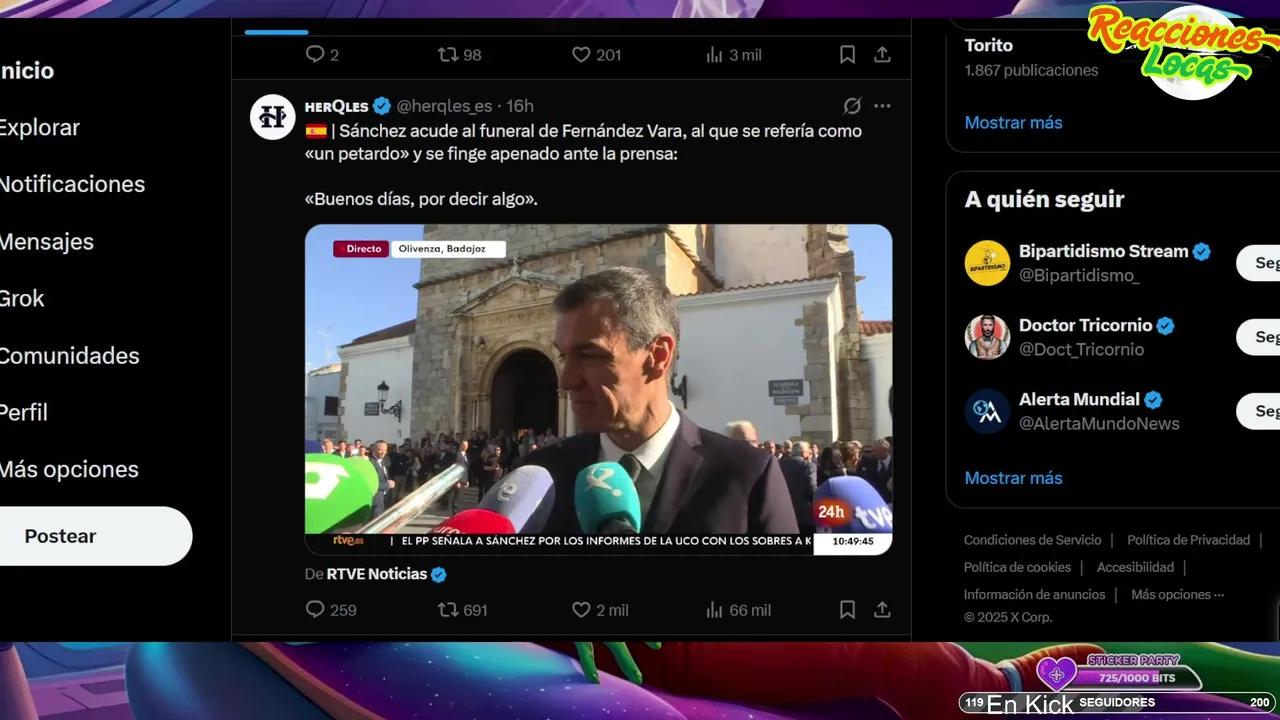Open Perfil in the sidebar

pos(24,412)
